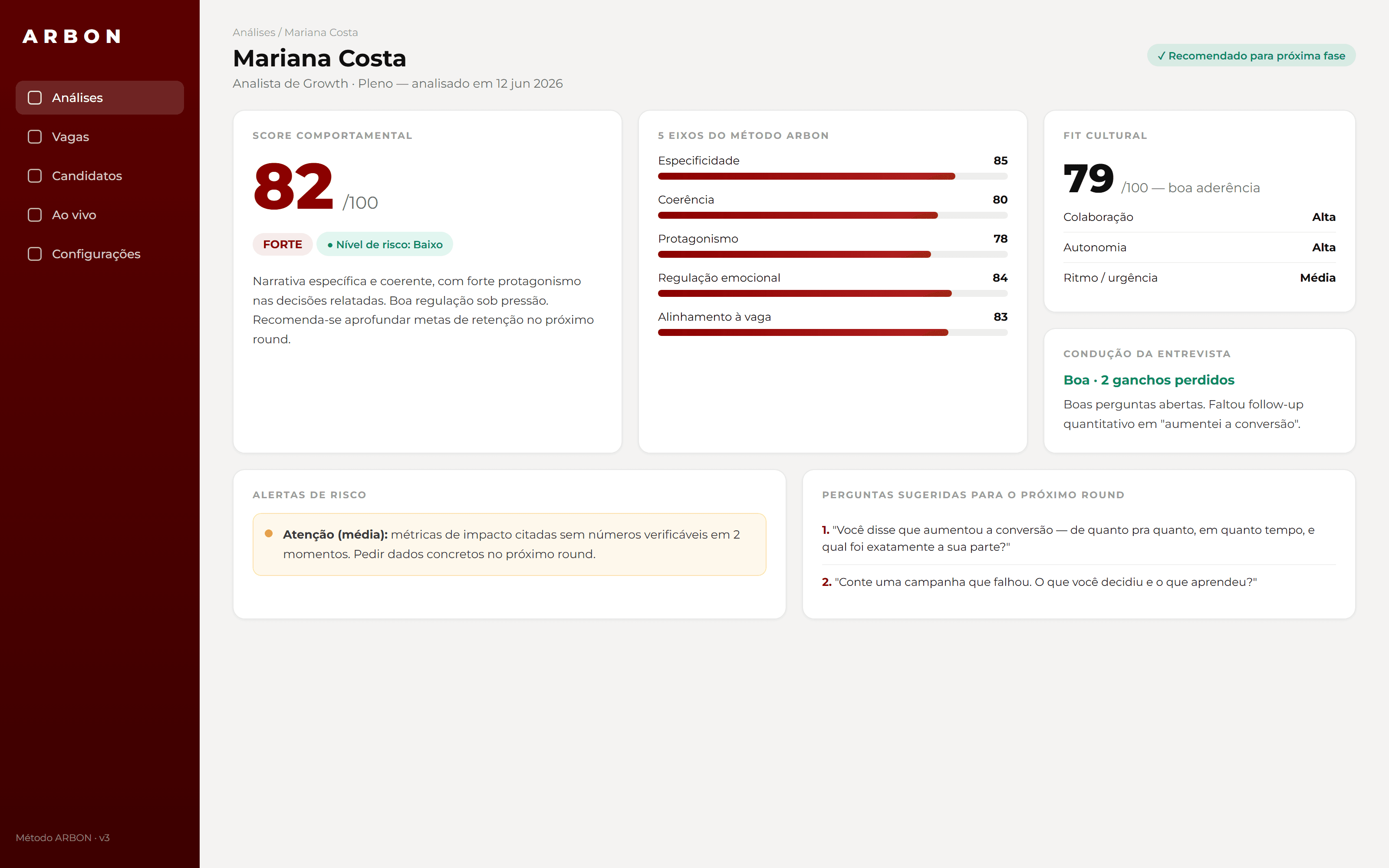Click the Alertas de Risco heading
Image resolution: width=1389 pixels, height=868 pixels.
[x=309, y=495]
